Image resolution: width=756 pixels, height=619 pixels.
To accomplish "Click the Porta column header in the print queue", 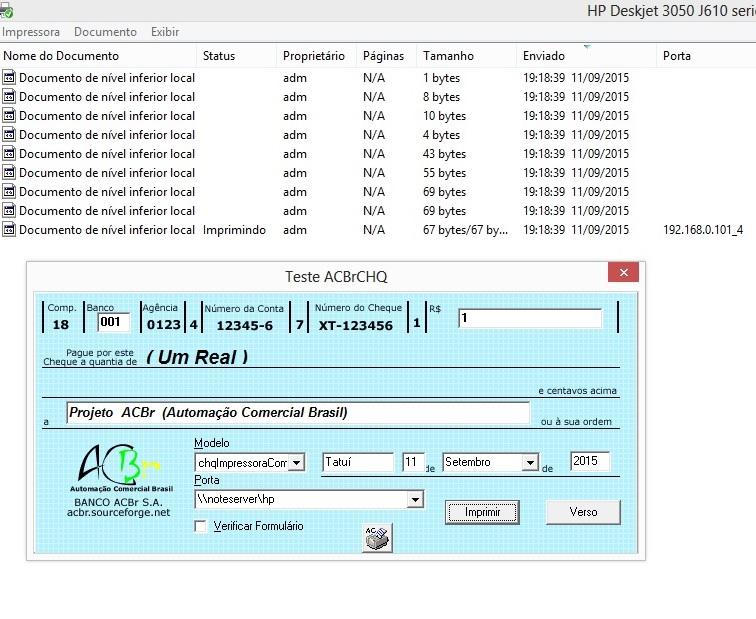I will point(706,56).
